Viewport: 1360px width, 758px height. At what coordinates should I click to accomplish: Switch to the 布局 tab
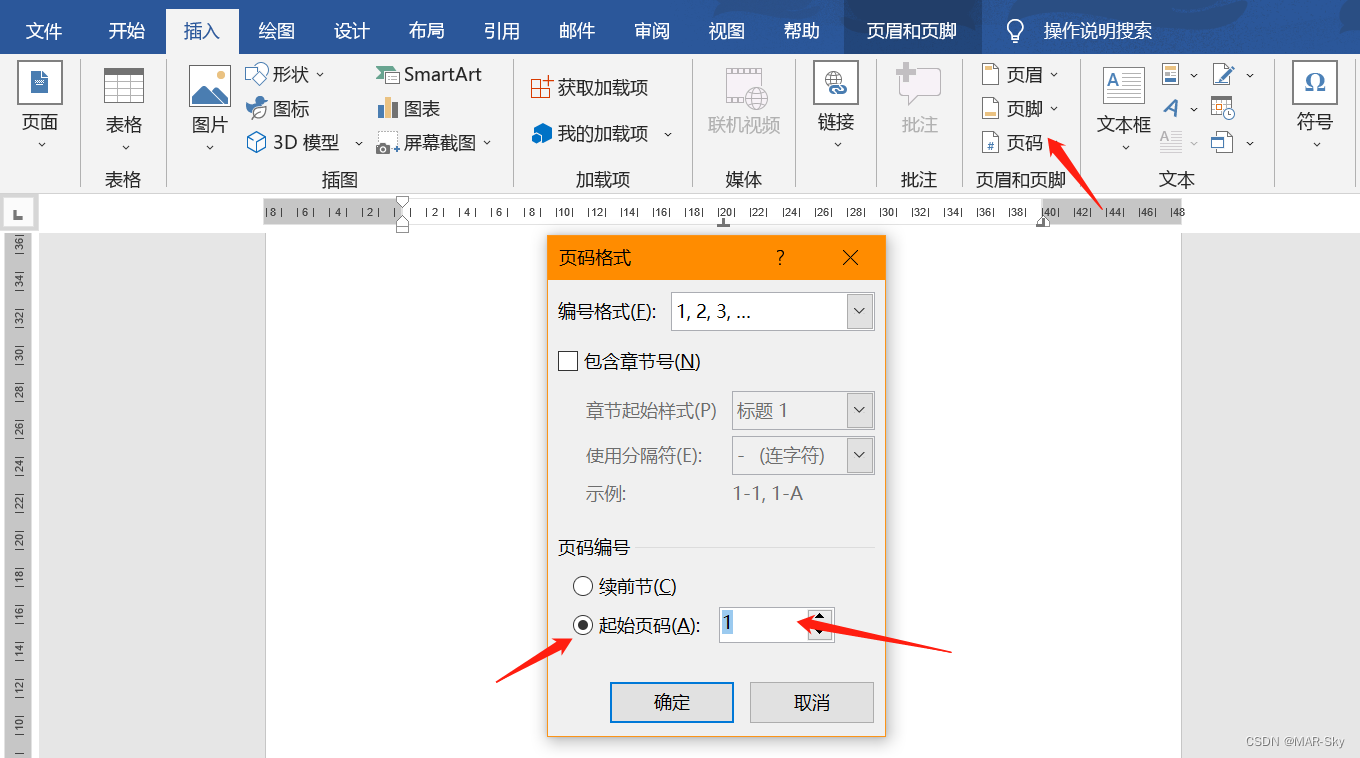pos(427,31)
